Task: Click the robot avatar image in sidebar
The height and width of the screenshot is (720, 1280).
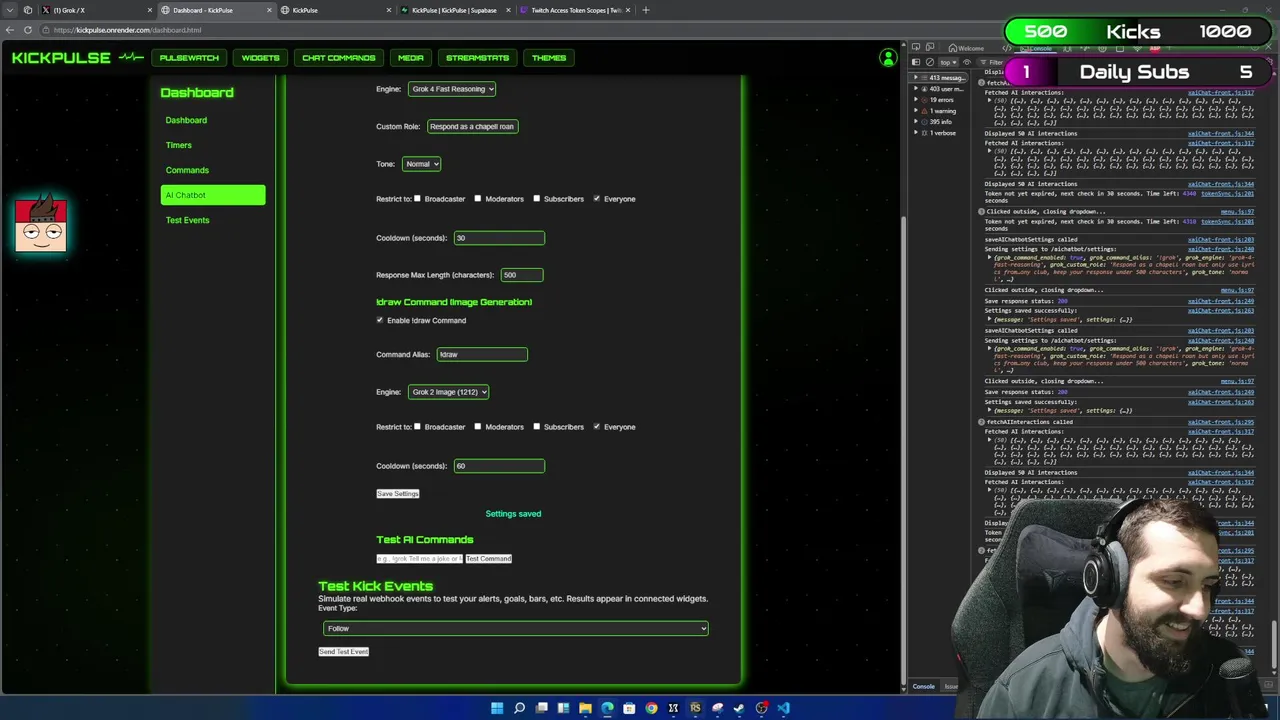Action: pos(41,224)
